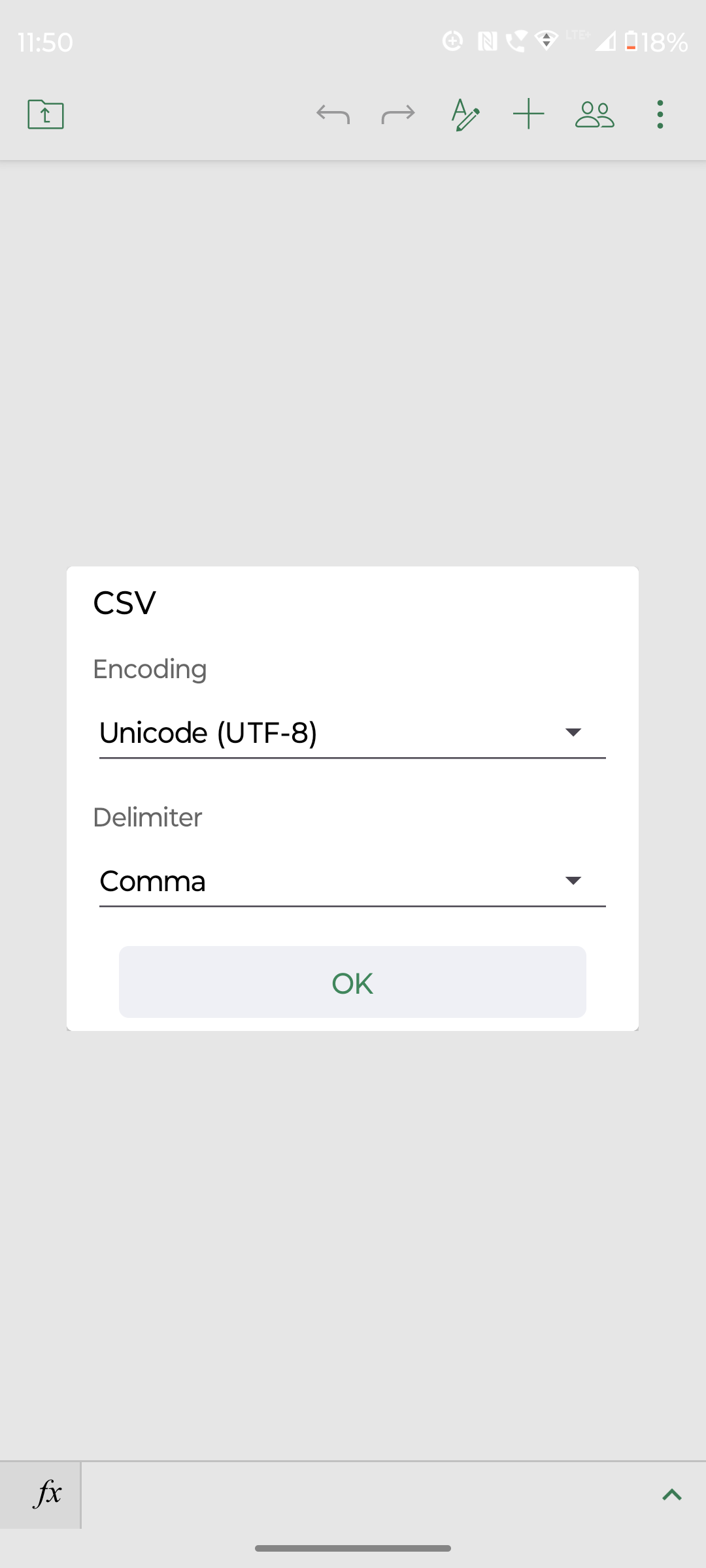Viewport: 706px width, 1568px height.
Task: Tap the Delimiter label
Action: pos(147,817)
